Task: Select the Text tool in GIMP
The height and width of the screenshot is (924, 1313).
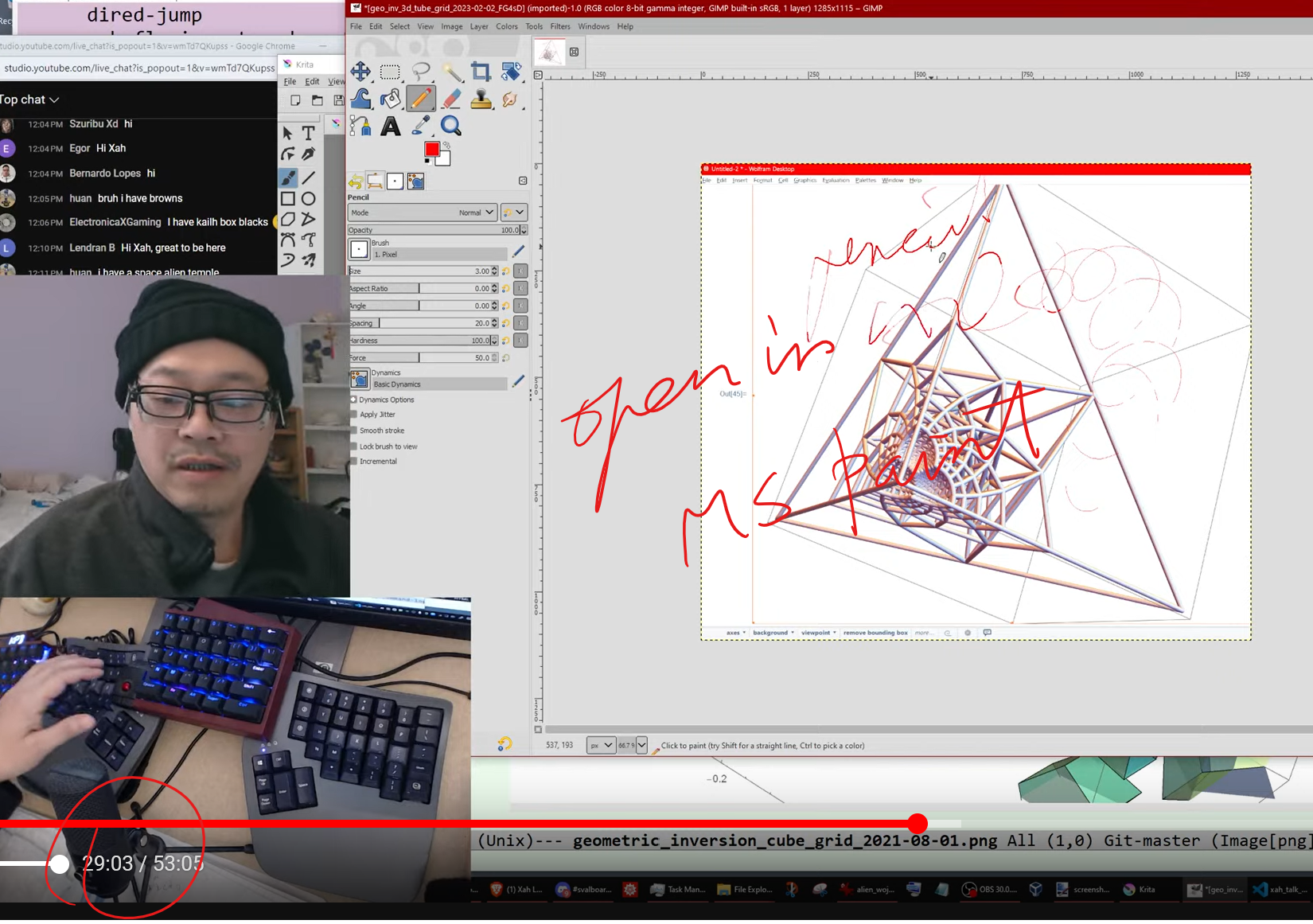Action: click(x=390, y=126)
